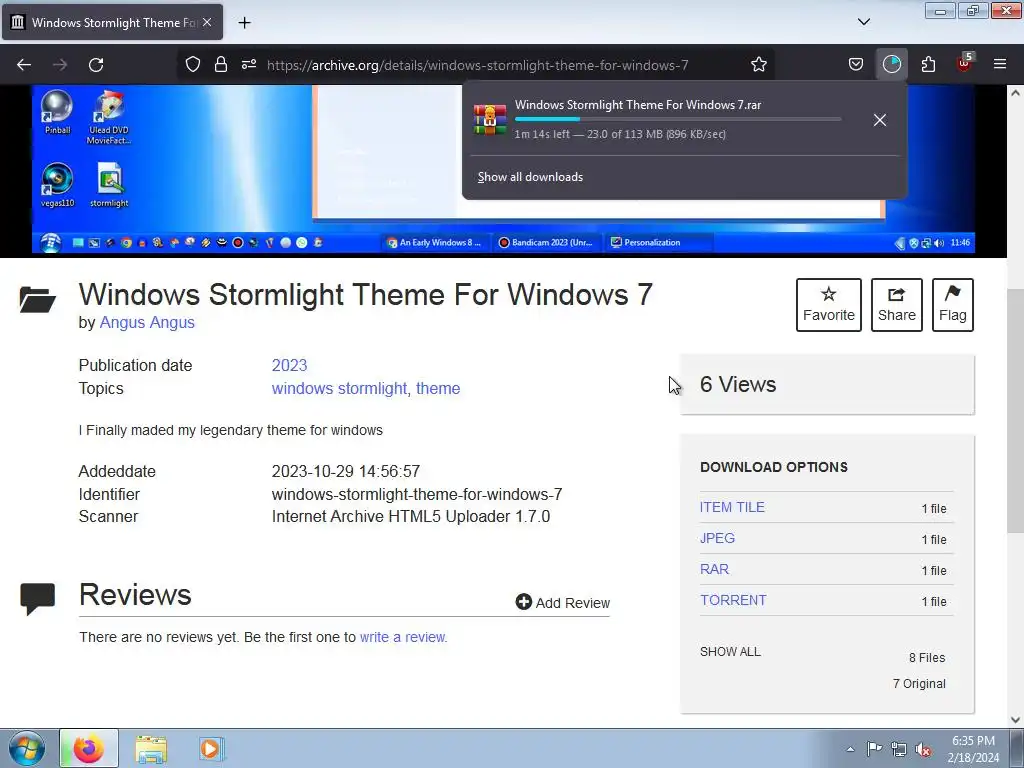Open the uBlock Origin extension icon

(x=965, y=63)
